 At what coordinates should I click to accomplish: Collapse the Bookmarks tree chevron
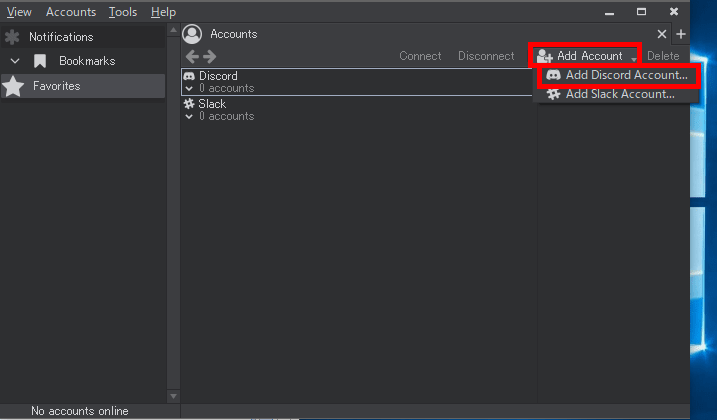pyautogui.click(x=15, y=61)
